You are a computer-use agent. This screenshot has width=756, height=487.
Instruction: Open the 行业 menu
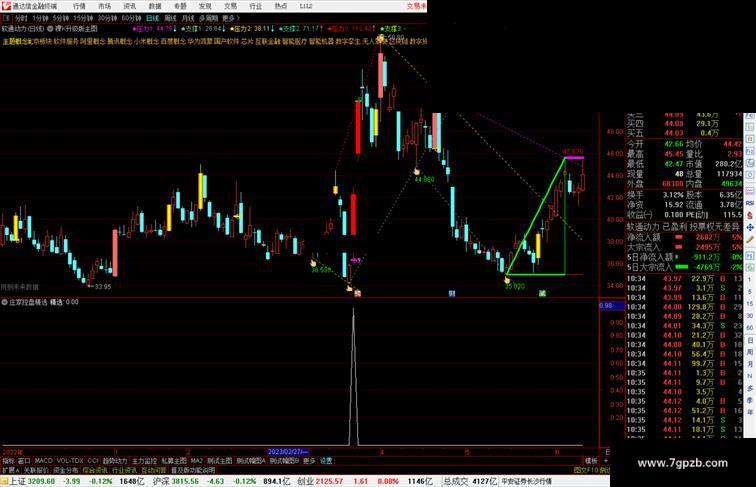click(256, 6)
